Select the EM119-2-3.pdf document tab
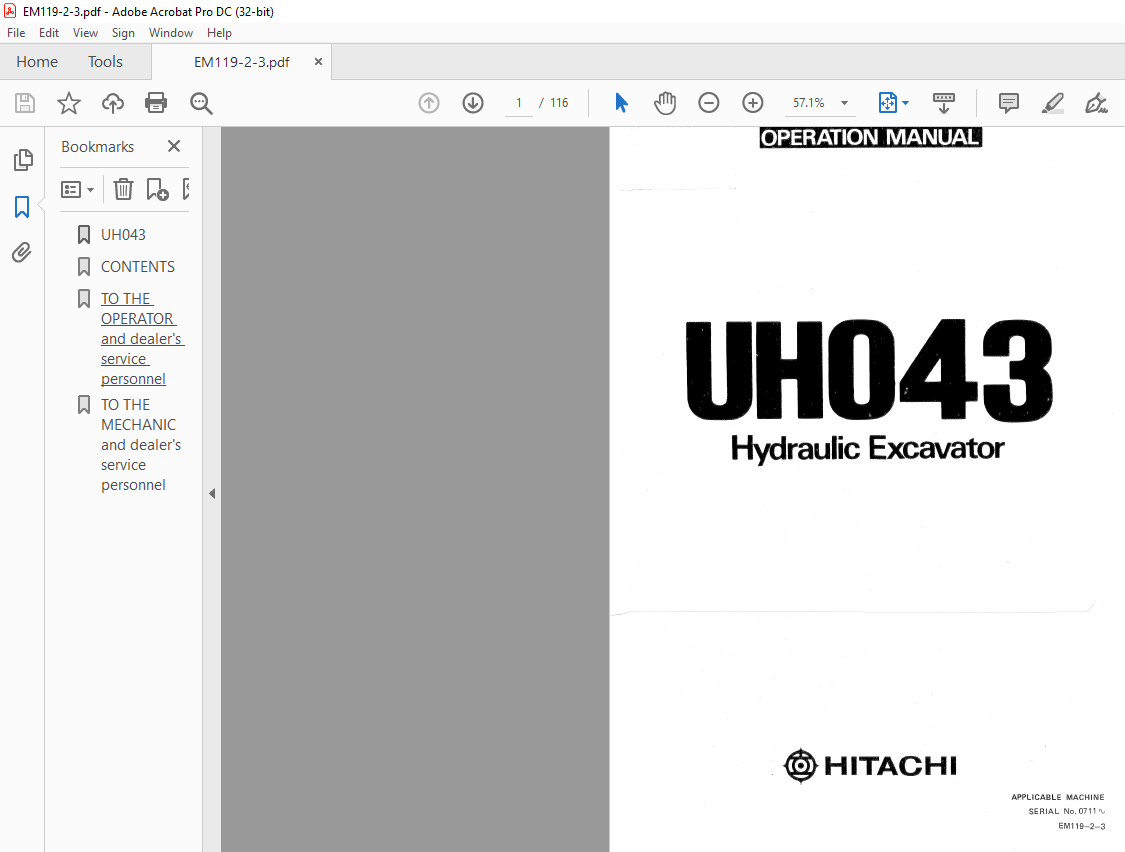Image resolution: width=1125 pixels, height=852 pixels. click(242, 62)
